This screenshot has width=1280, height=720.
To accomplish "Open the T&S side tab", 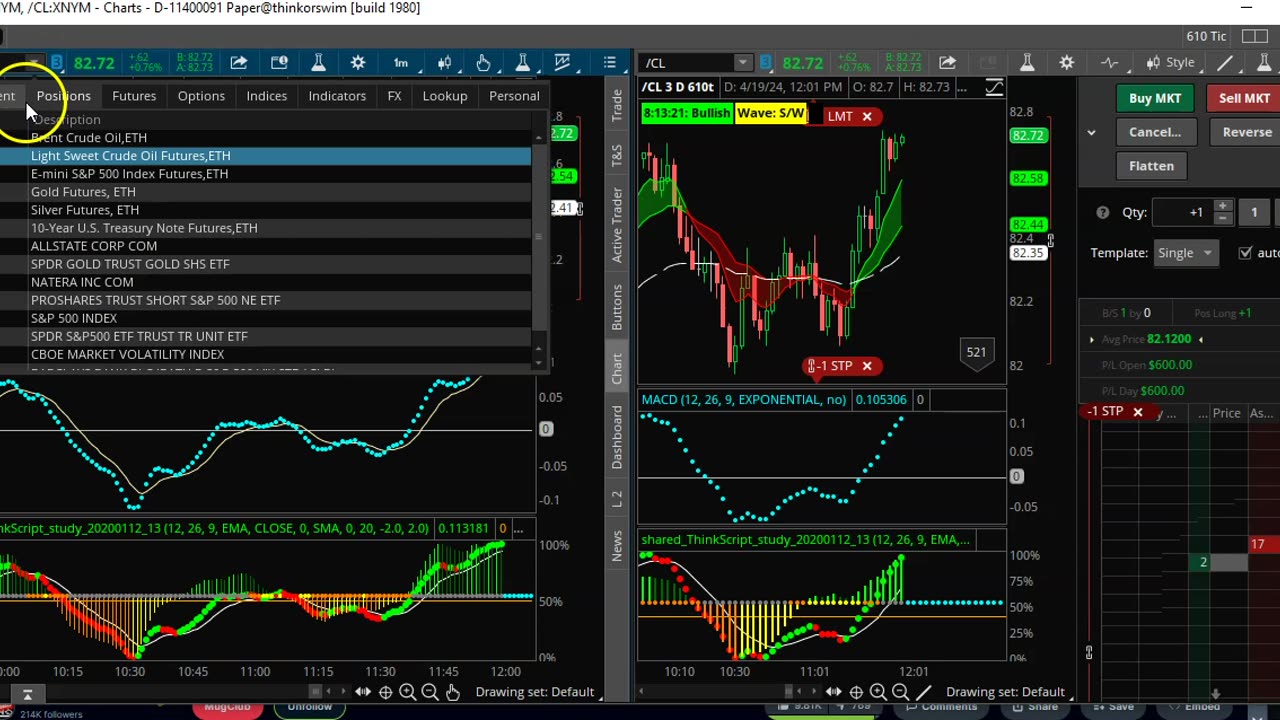I will 617,155.
